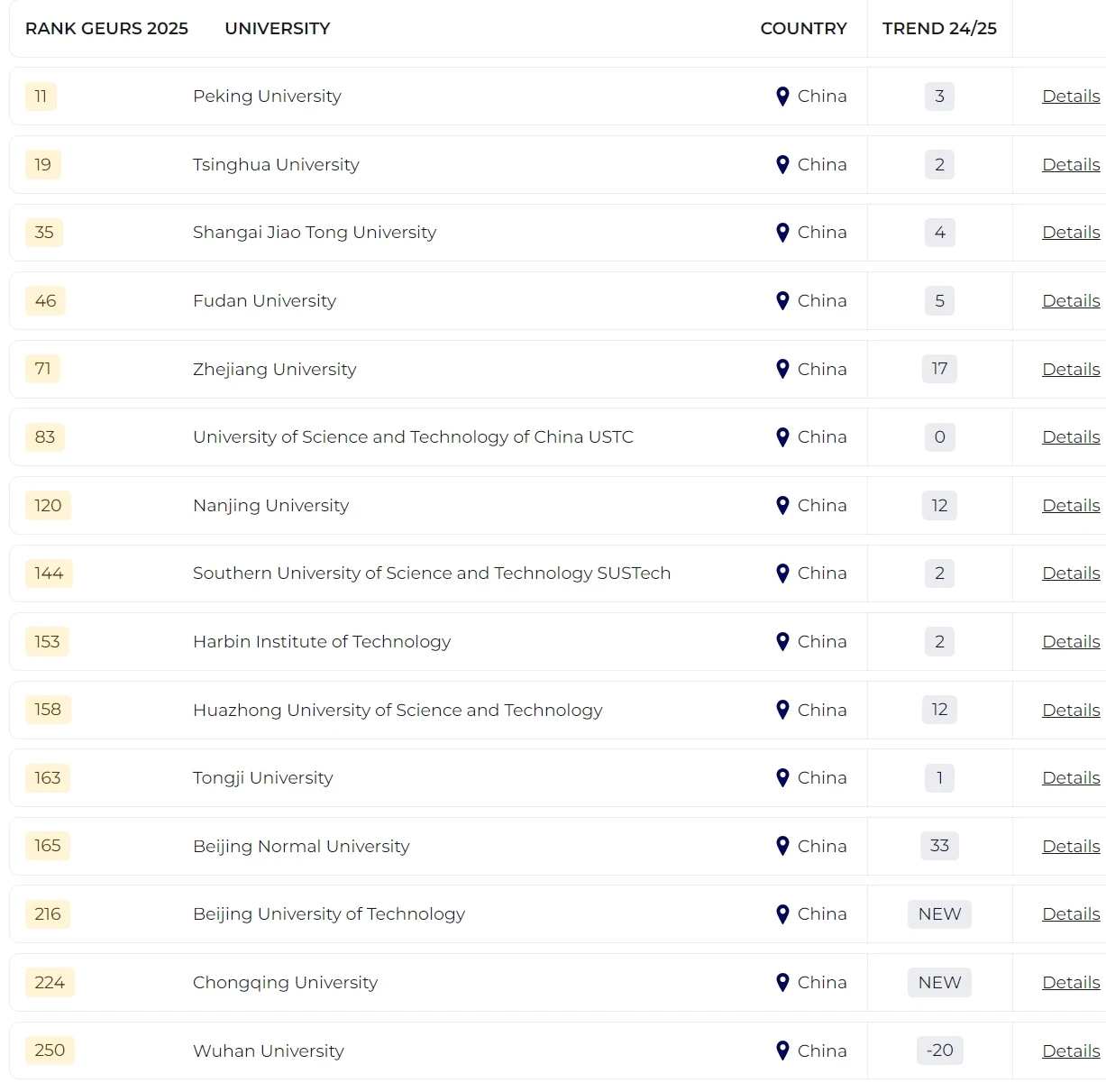This screenshot has height=1092, width=1106.
Task: Sort by the RANK GEURS 2025 column header
Action: tap(105, 28)
